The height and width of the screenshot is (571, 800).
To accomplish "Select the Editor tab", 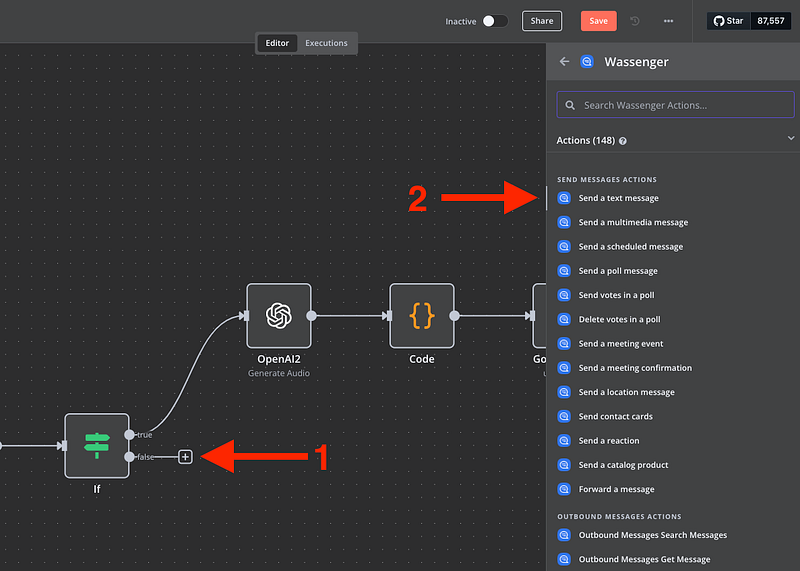I will pyautogui.click(x=277, y=43).
